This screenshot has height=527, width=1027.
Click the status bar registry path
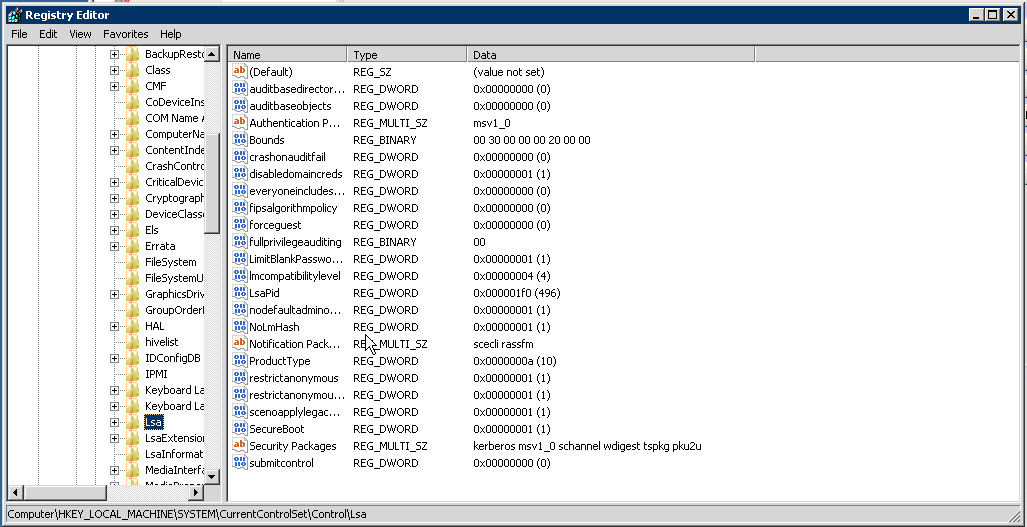(x=187, y=515)
